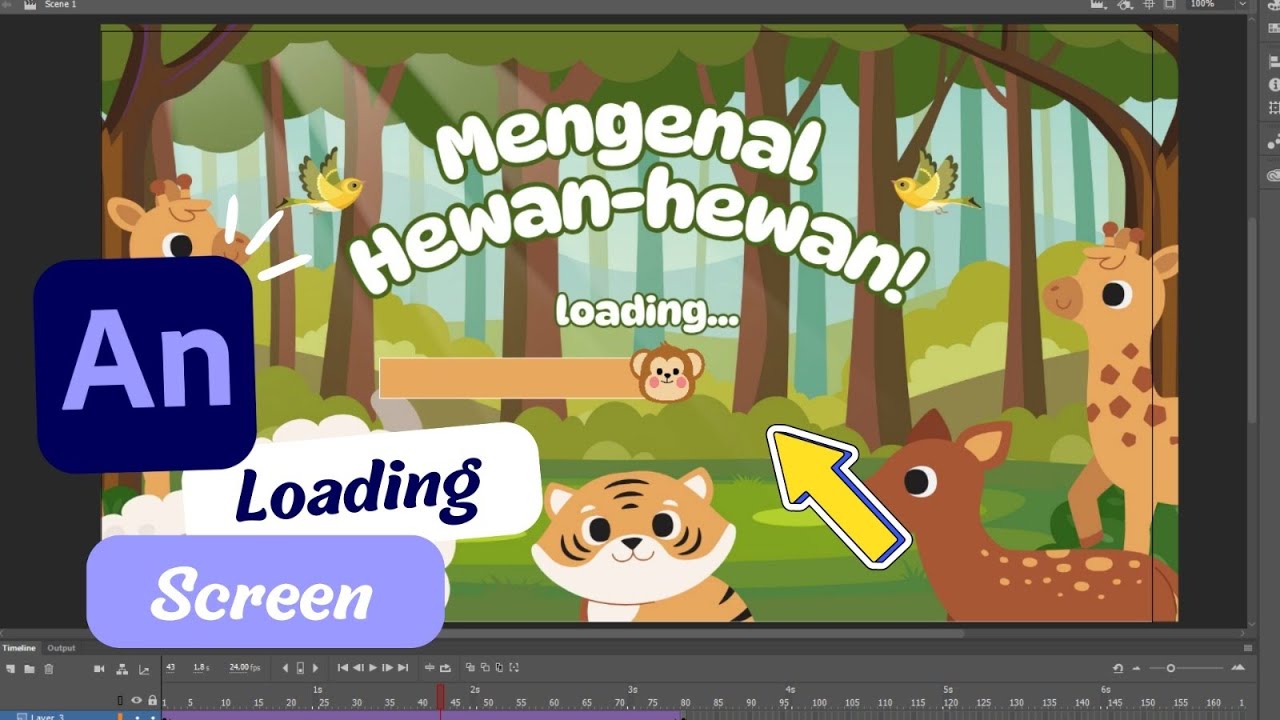The image size is (1280, 720).
Task: Expand the stage zoom dropdown arrow
Action: click(x=1243, y=4)
